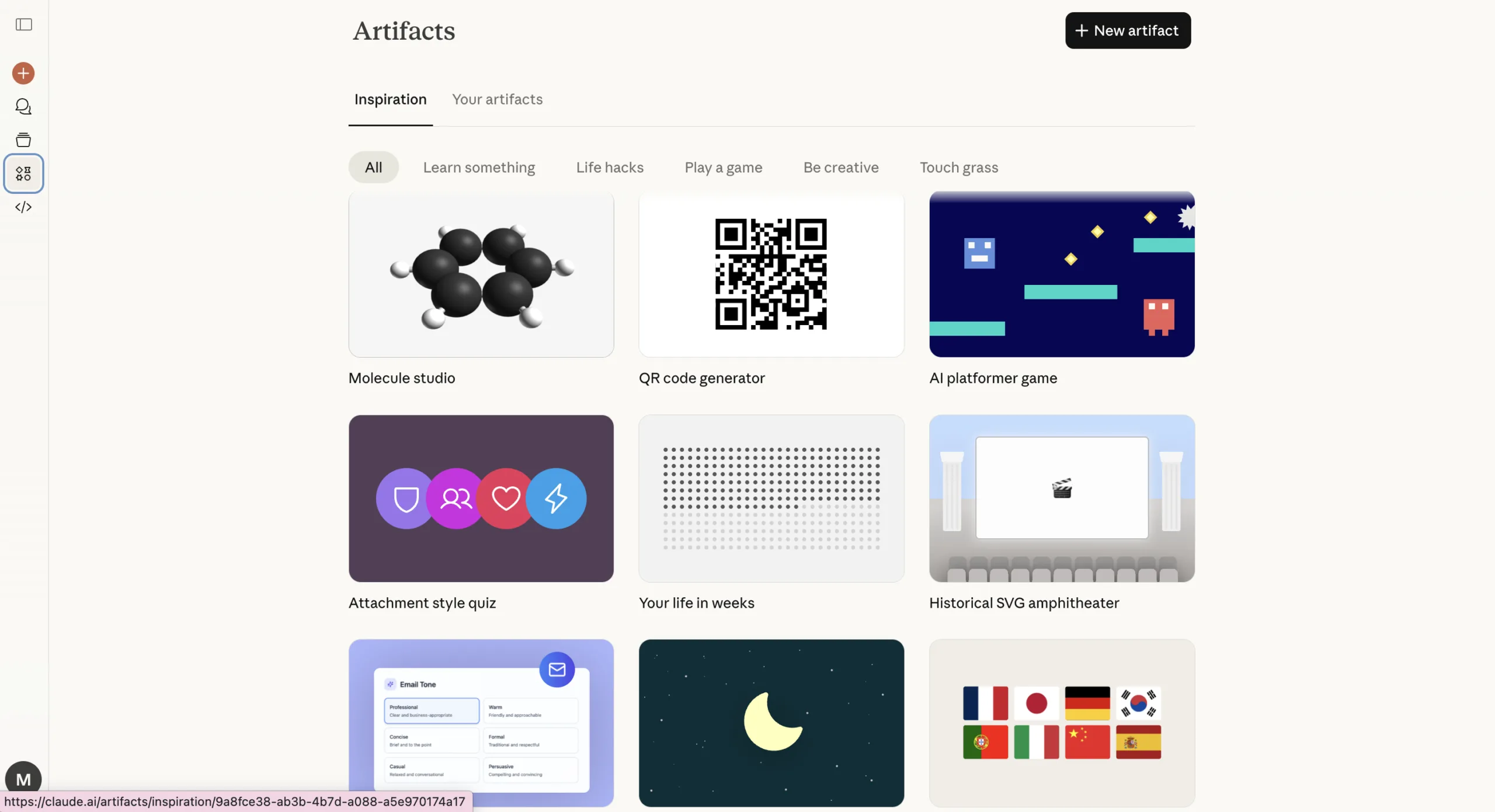Select the Inspiration tab

click(390, 99)
